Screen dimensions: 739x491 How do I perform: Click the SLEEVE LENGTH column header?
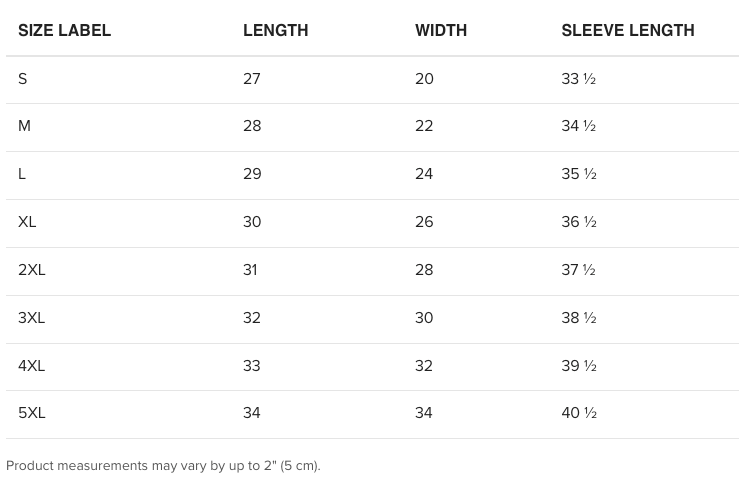[627, 30]
